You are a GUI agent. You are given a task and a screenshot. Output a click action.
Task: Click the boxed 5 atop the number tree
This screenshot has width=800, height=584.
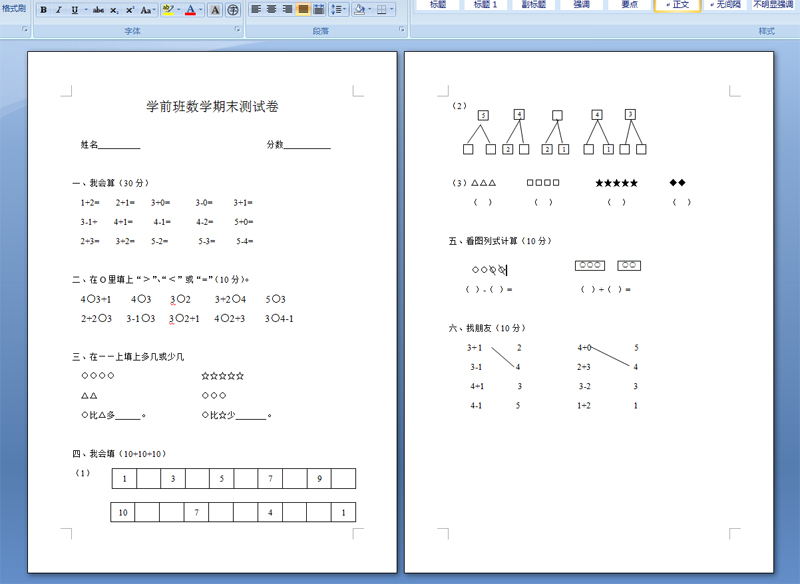(483, 115)
